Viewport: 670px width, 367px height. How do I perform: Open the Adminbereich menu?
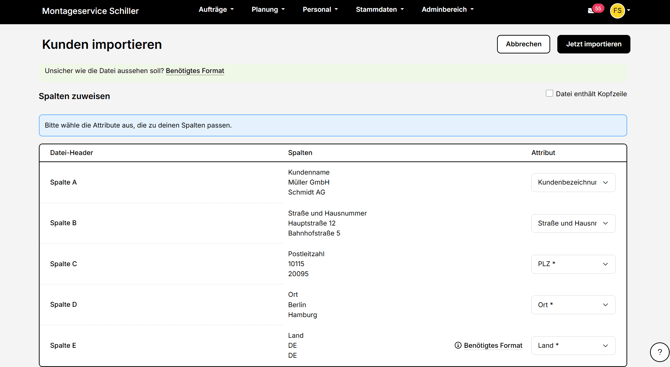[x=447, y=9]
